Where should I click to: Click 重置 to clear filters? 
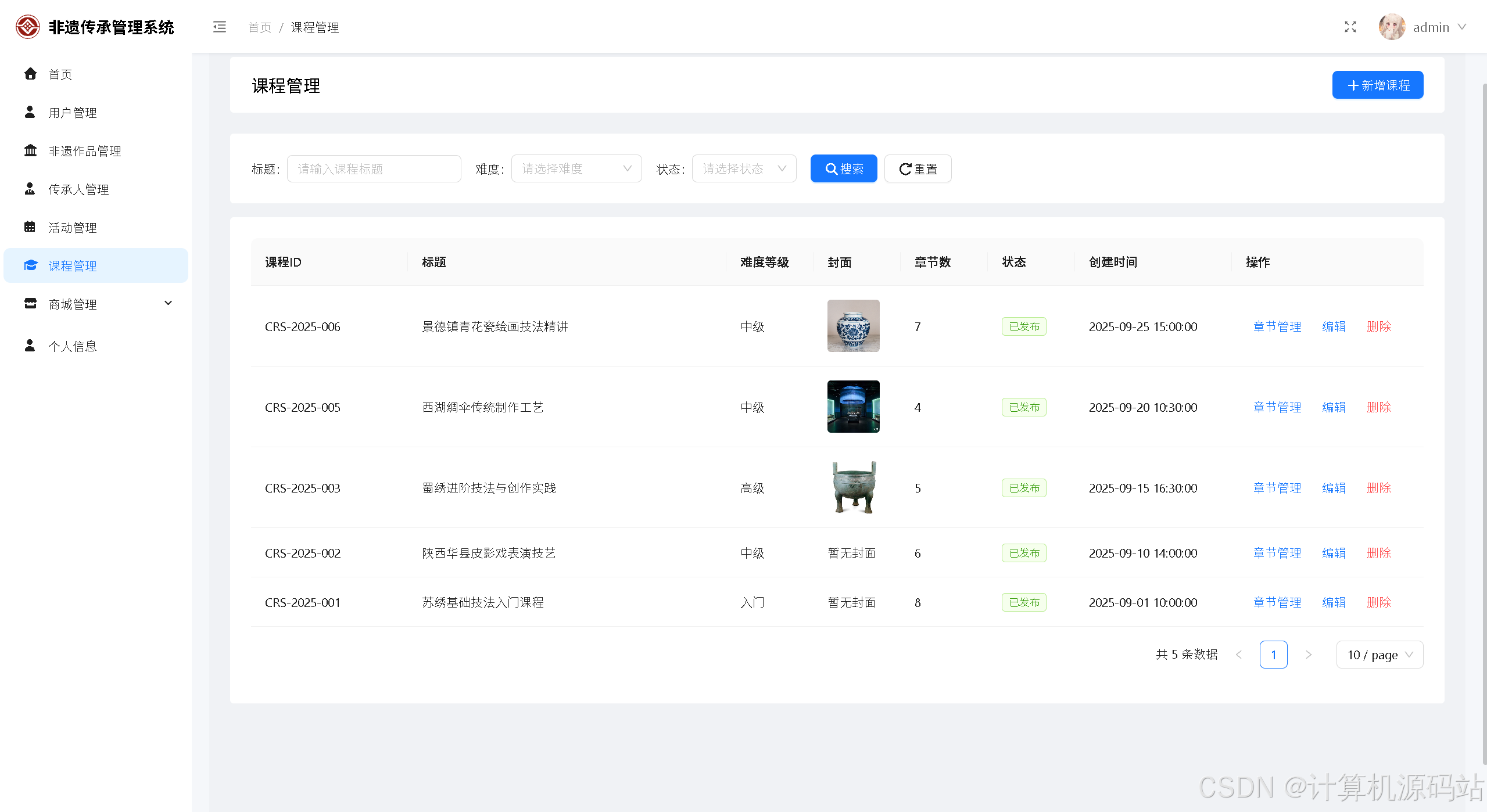click(918, 168)
